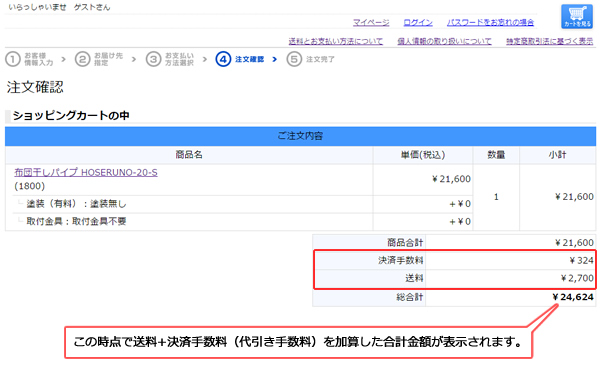
Task: Click the 注文確認 page heading
Action: coord(35,87)
